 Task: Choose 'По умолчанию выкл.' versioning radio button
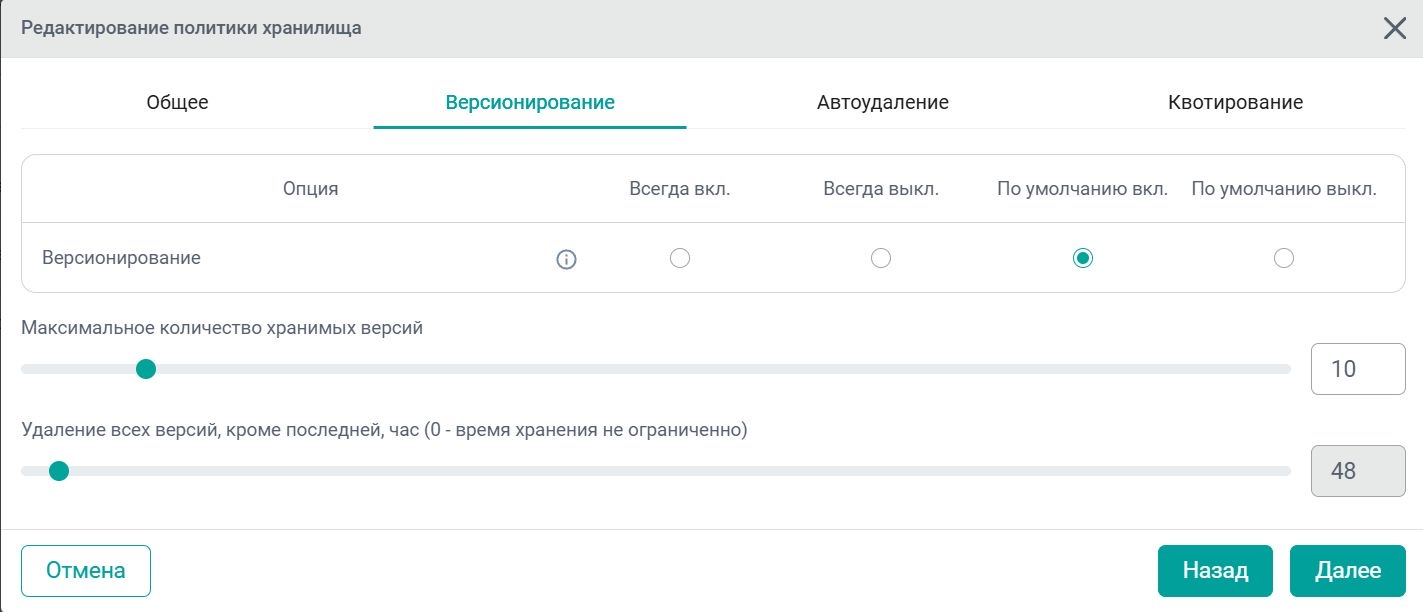coord(1284,259)
